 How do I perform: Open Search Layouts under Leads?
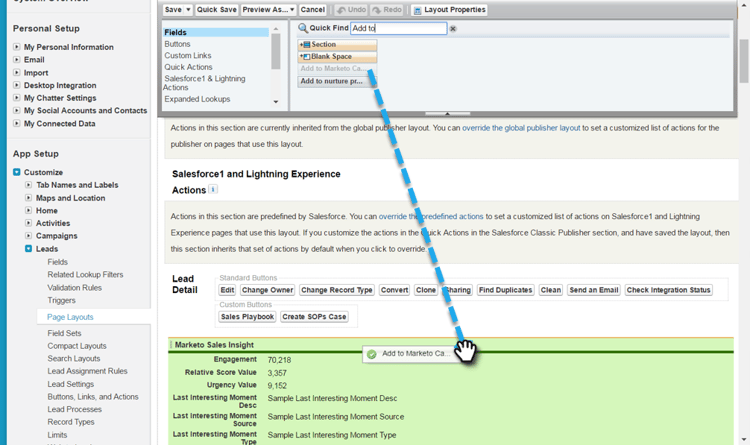pyautogui.click(x=74, y=358)
